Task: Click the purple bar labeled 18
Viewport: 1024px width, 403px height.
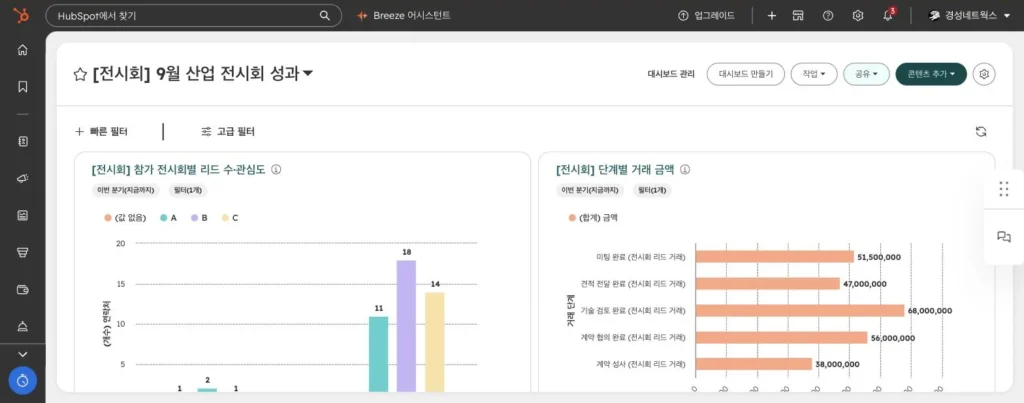Action: click(406, 326)
